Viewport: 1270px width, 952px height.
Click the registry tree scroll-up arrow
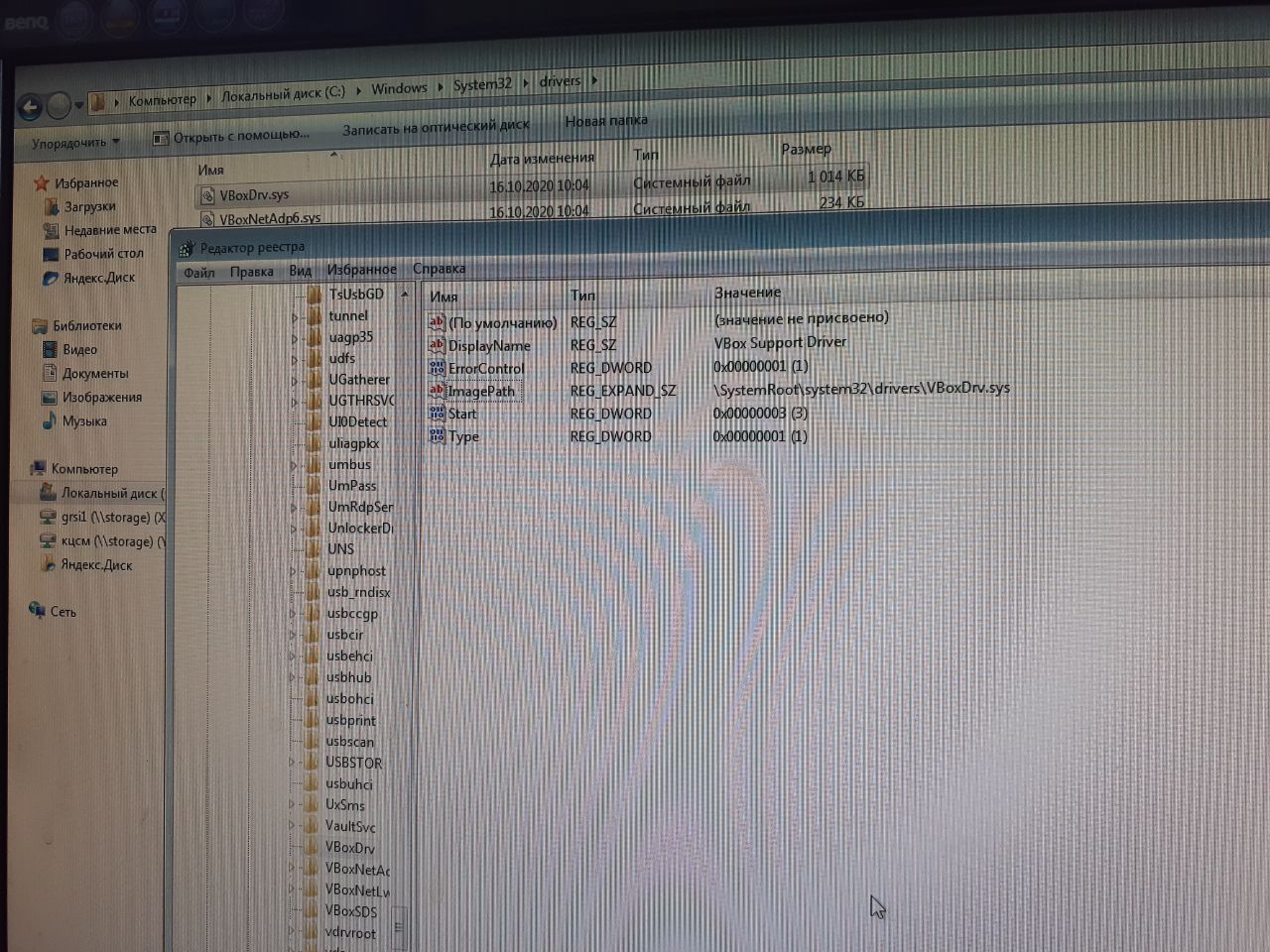pyautogui.click(x=404, y=295)
